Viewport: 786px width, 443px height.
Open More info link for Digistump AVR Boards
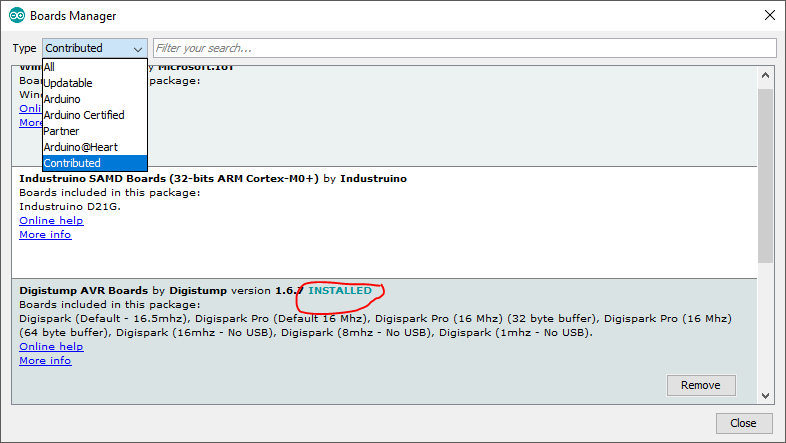45,360
